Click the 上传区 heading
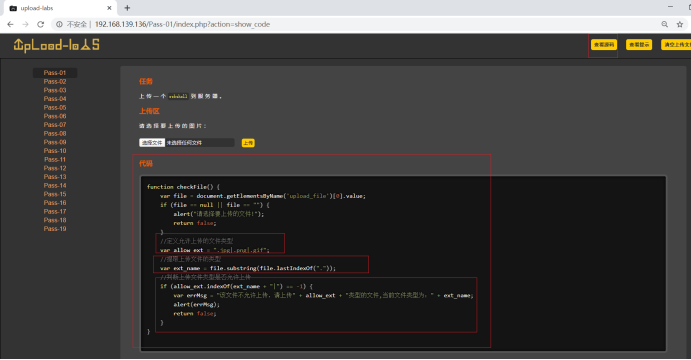The height and width of the screenshot is (360, 691). pyautogui.click(x=149, y=111)
